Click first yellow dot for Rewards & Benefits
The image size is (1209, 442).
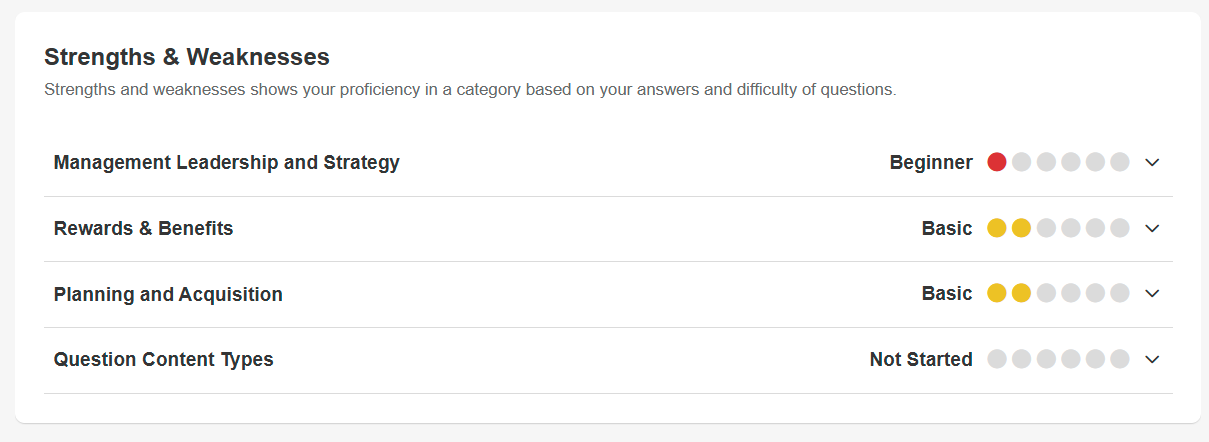pyautogui.click(x=997, y=228)
